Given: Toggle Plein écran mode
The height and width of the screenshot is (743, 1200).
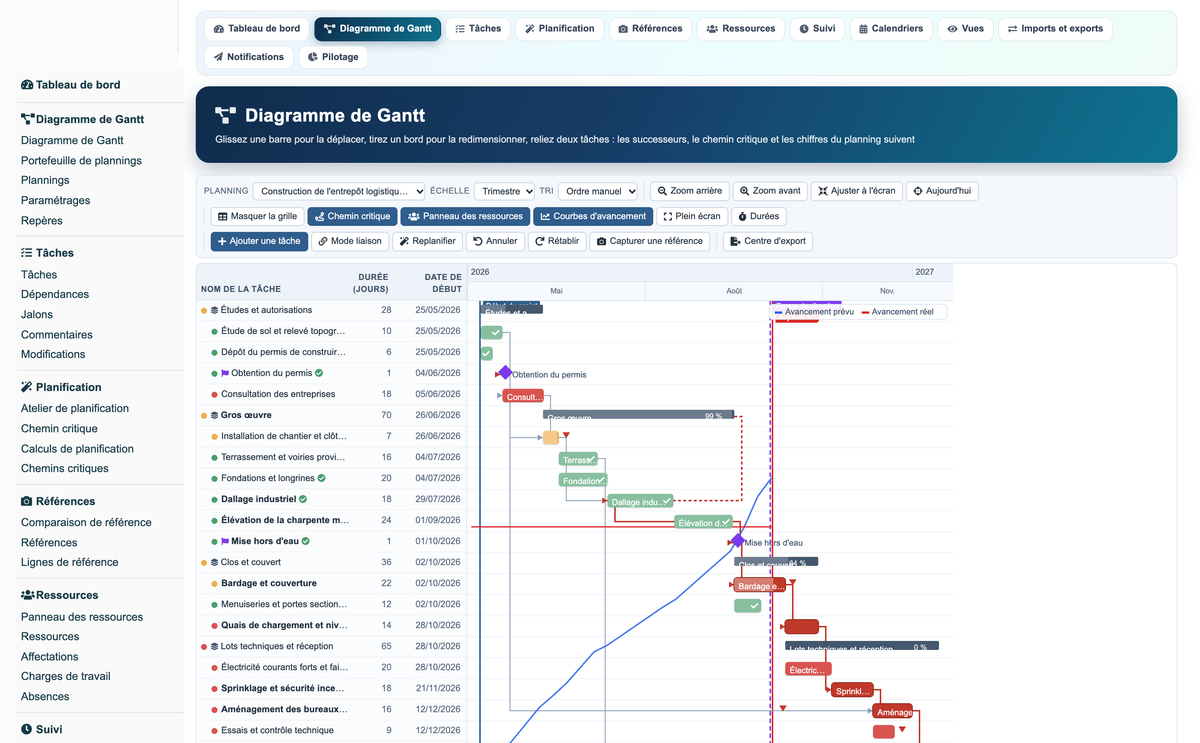Looking at the screenshot, I should [691, 216].
